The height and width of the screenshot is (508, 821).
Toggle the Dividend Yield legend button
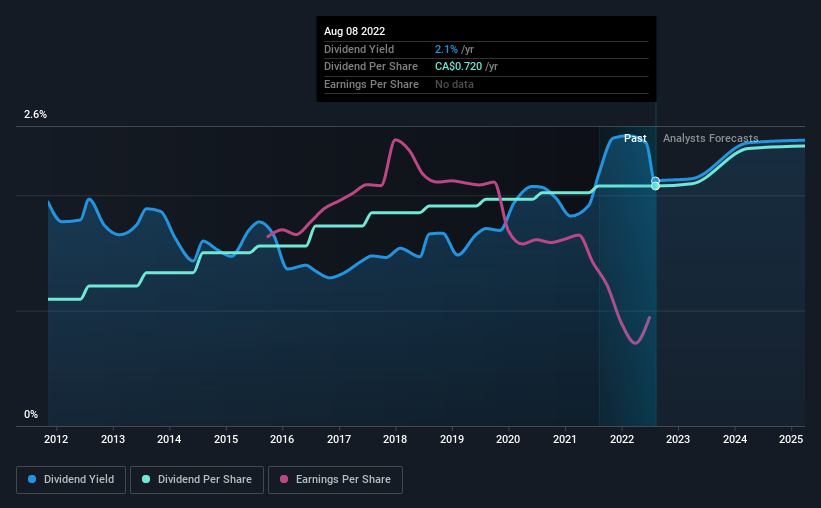[71, 480]
